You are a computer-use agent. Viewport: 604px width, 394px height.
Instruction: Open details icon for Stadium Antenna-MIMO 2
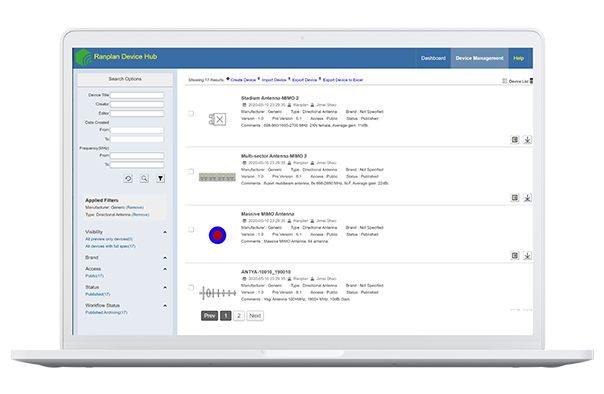pyautogui.click(x=515, y=139)
